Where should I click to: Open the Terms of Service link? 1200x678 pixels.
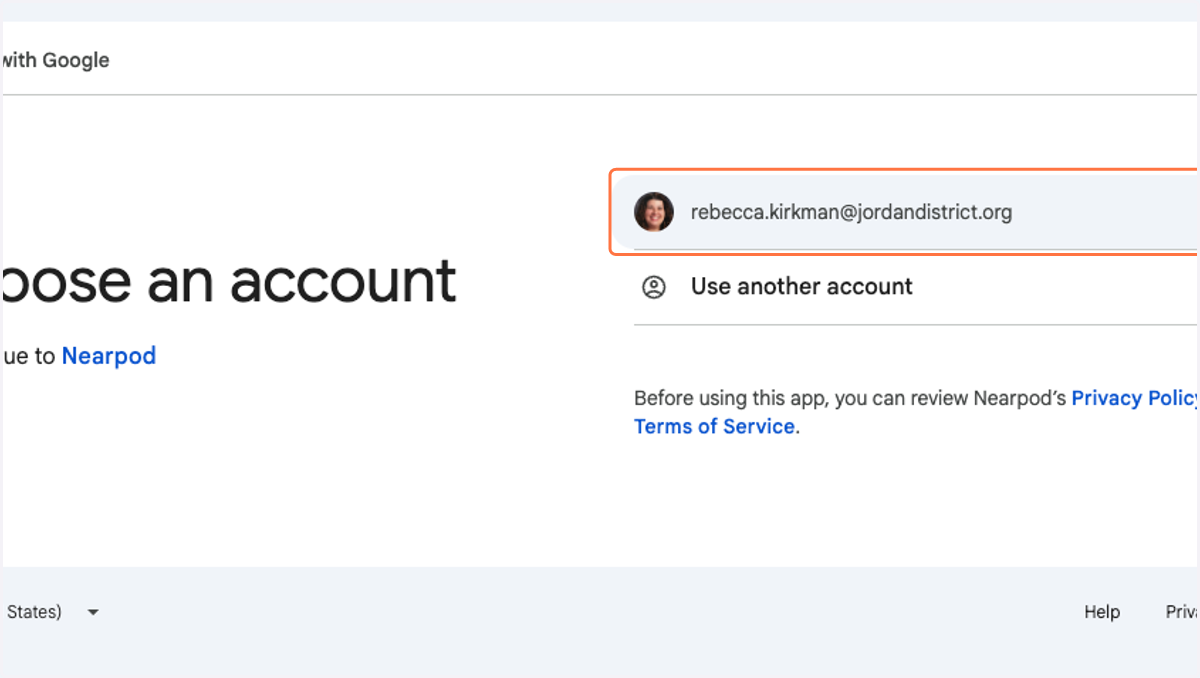tap(714, 427)
